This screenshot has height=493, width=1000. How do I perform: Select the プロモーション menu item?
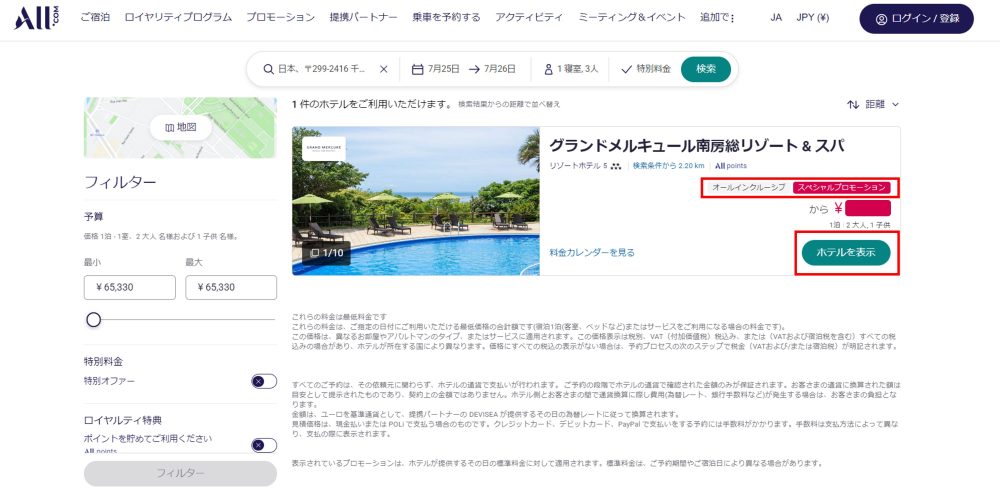[280, 18]
